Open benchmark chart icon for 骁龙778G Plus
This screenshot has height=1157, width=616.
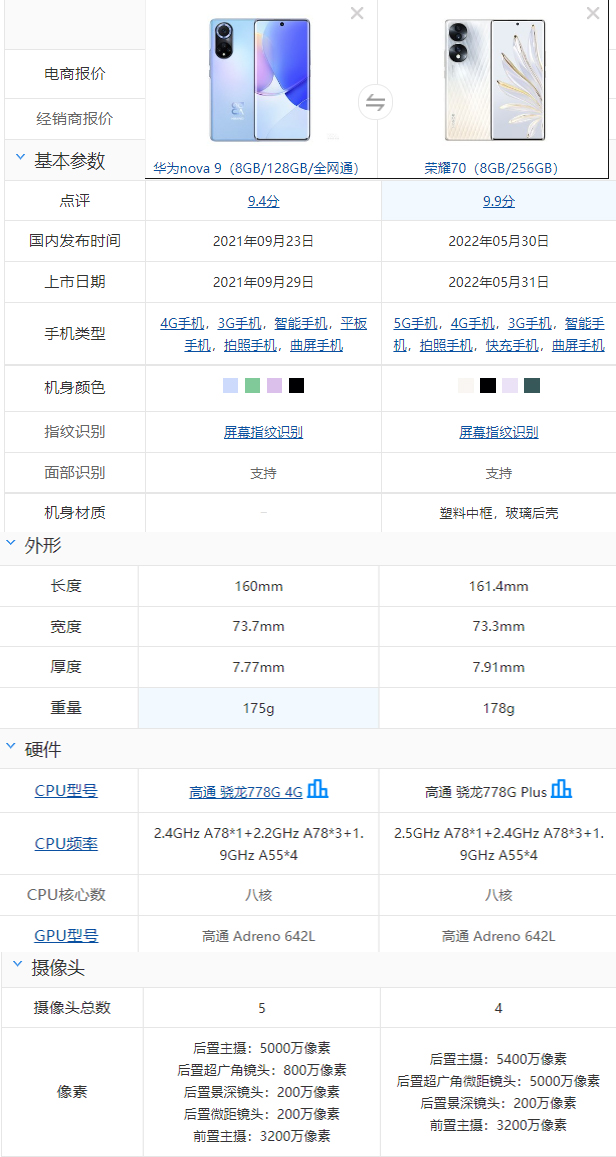561,789
